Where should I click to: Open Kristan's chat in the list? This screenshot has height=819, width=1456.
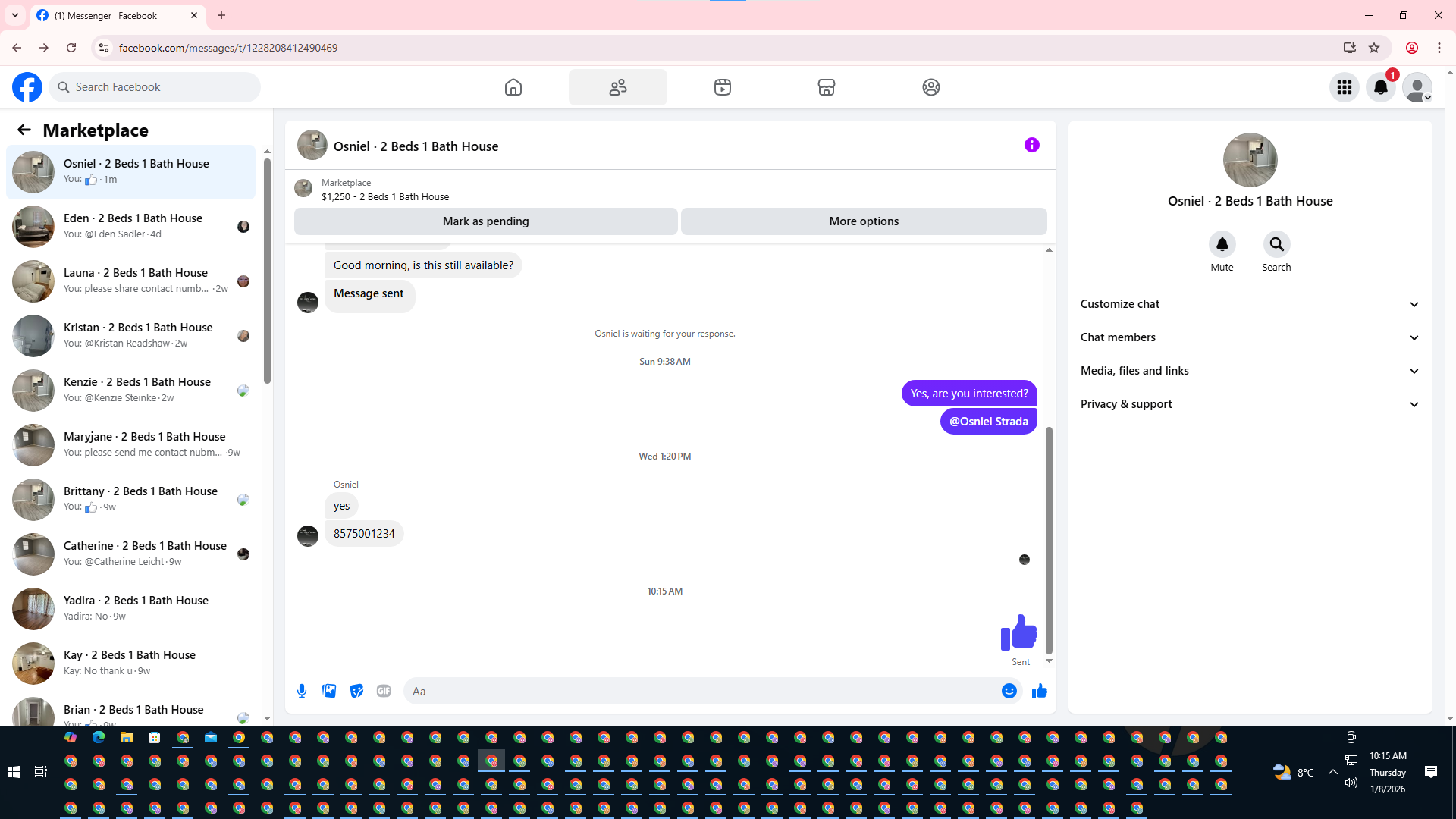[x=131, y=336]
